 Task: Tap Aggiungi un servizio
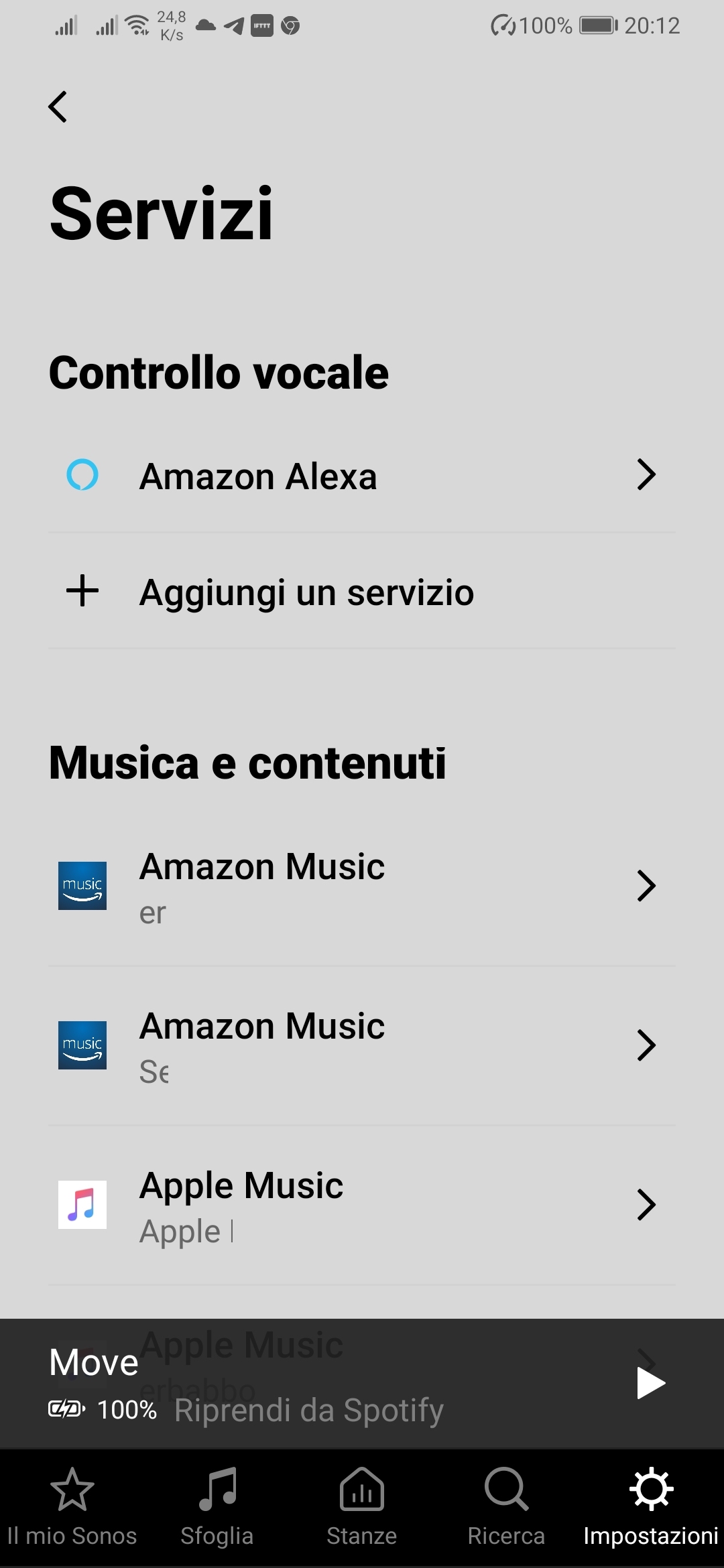pyautogui.click(x=306, y=592)
